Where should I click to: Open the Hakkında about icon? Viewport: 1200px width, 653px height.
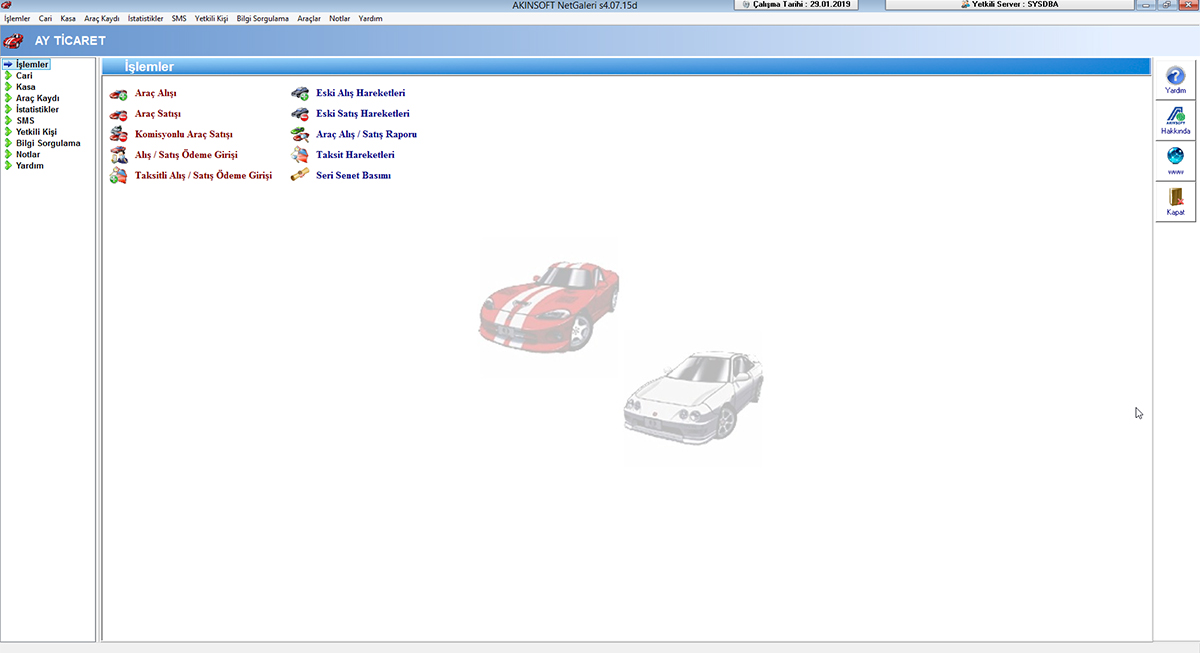click(1175, 120)
